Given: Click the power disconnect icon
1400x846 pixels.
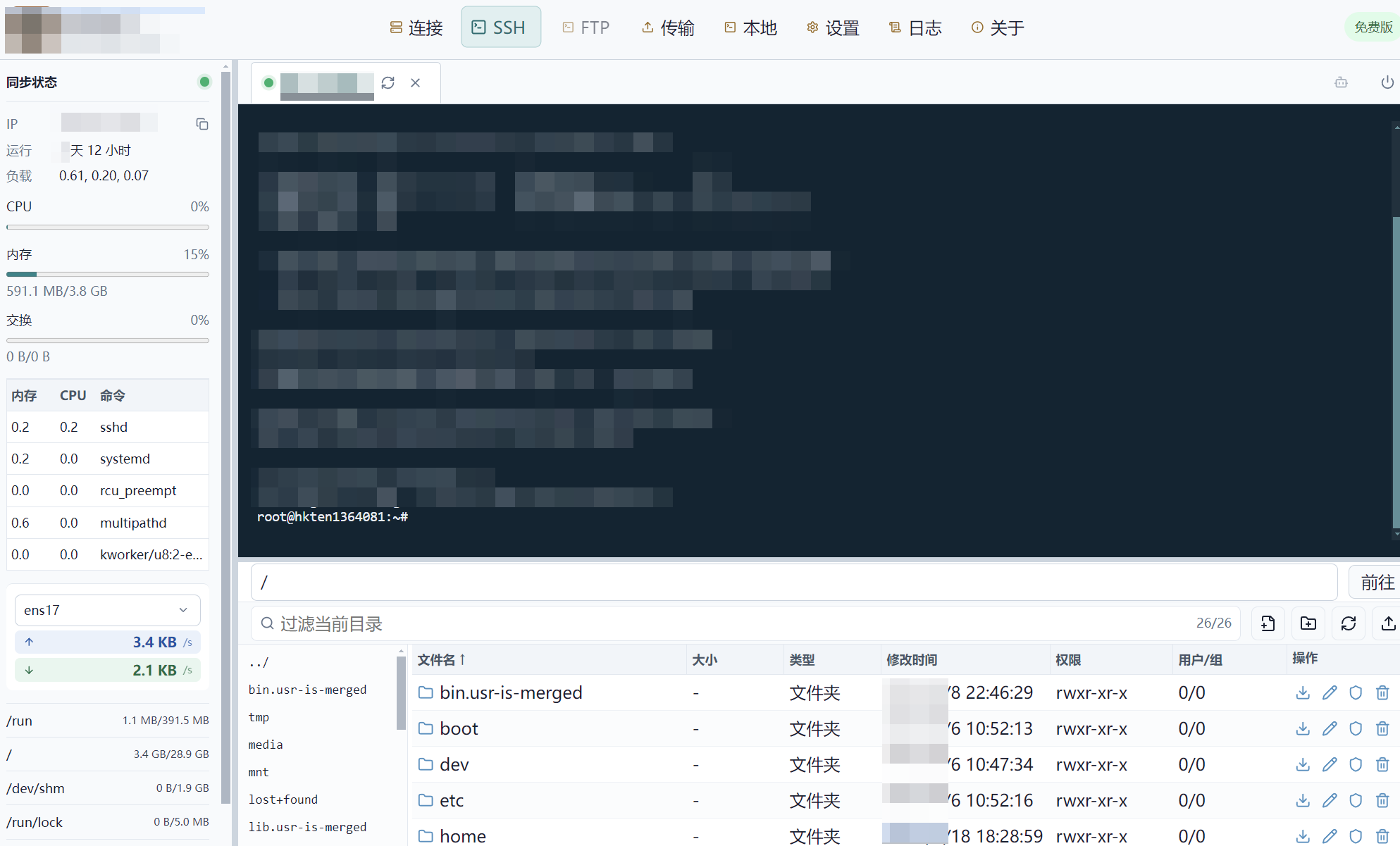Looking at the screenshot, I should point(1387,82).
